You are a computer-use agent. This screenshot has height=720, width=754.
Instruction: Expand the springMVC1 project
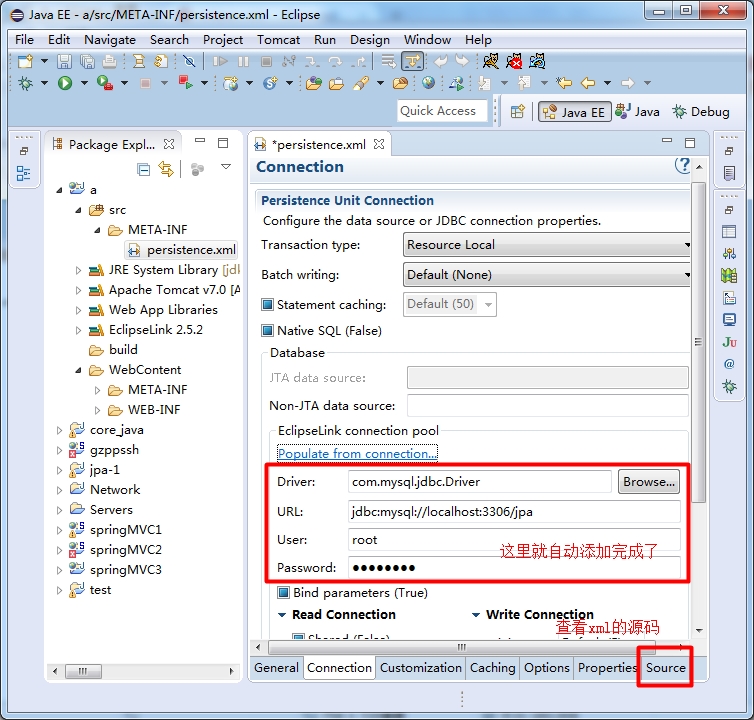(x=59, y=531)
